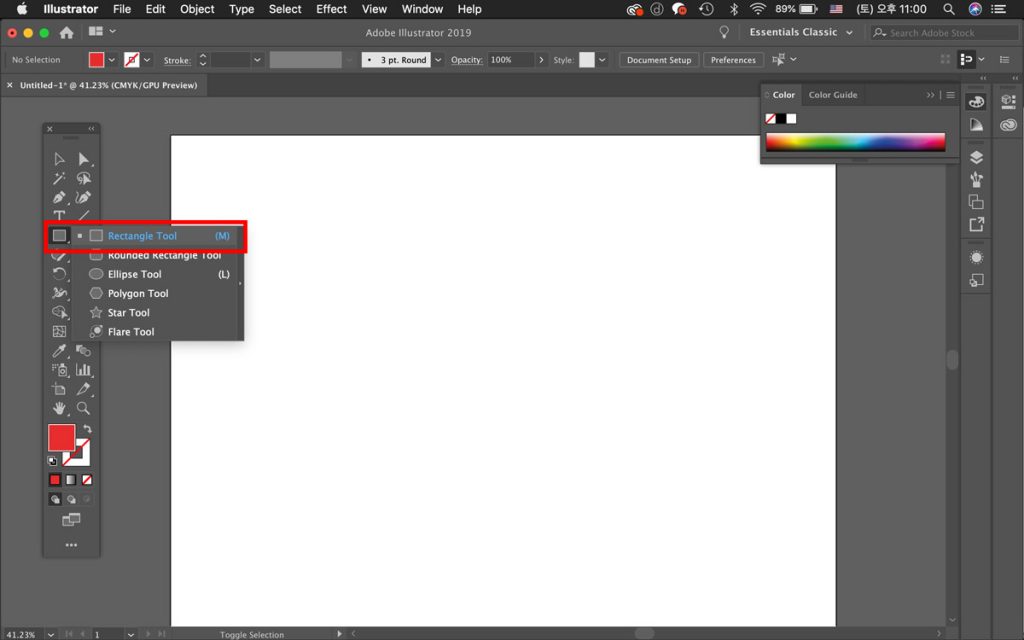The height and width of the screenshot is (640, 1024).
Task: Open the Brushes panel icon in dock
Action: [x=976, y=179]
